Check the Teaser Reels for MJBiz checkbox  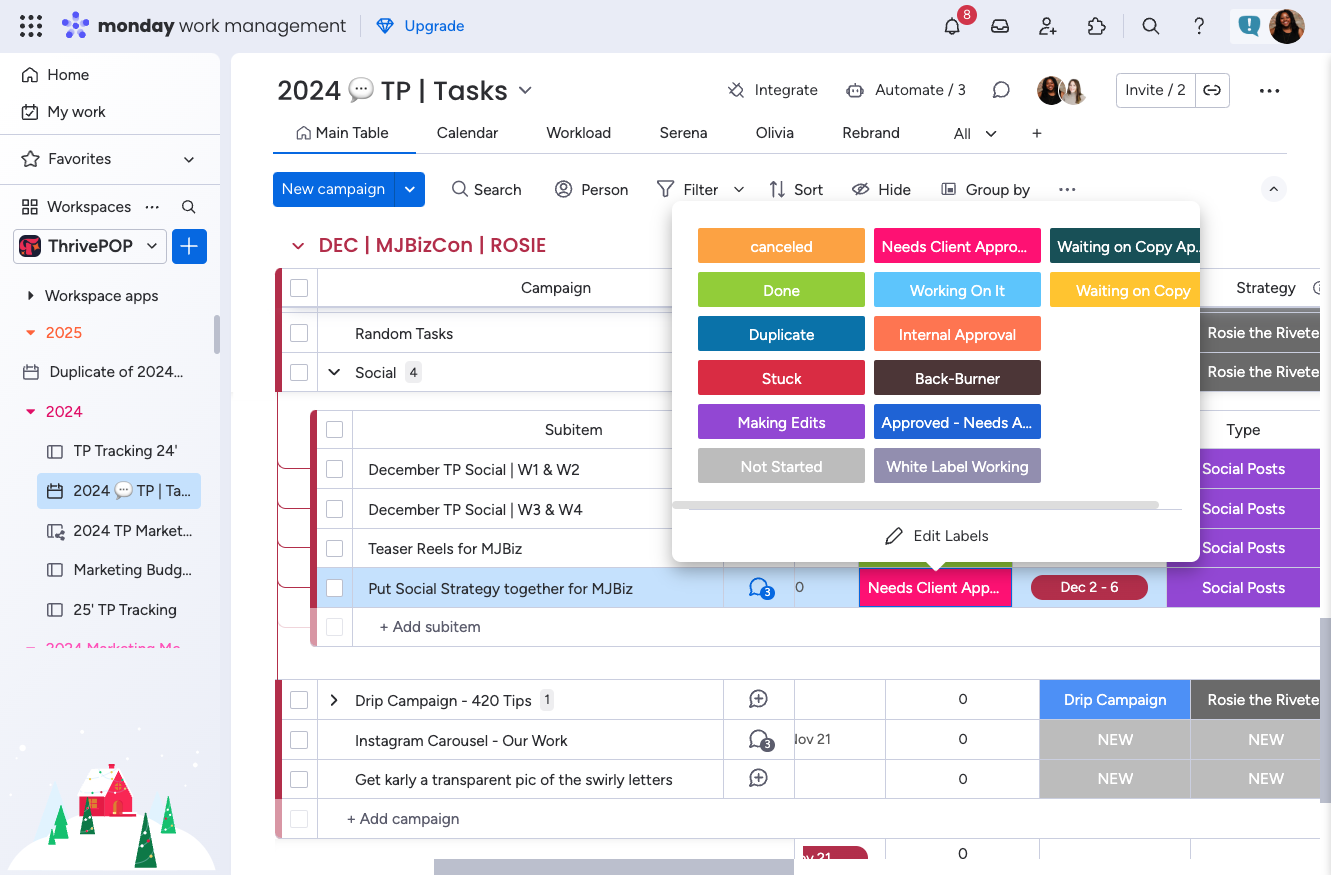point(335,548)
